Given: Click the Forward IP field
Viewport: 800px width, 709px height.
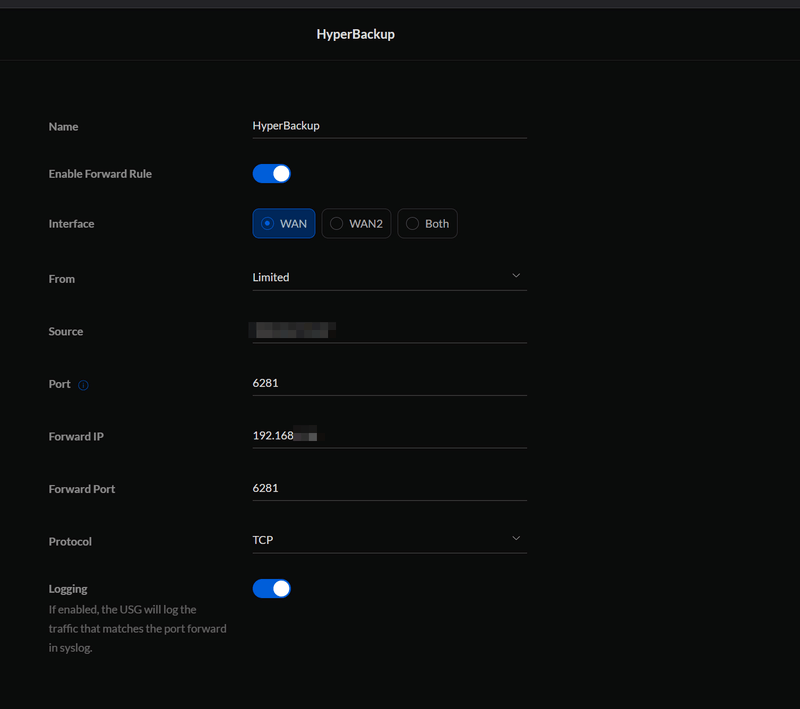Looking at the screenshot, I should (x=389, y=436).
